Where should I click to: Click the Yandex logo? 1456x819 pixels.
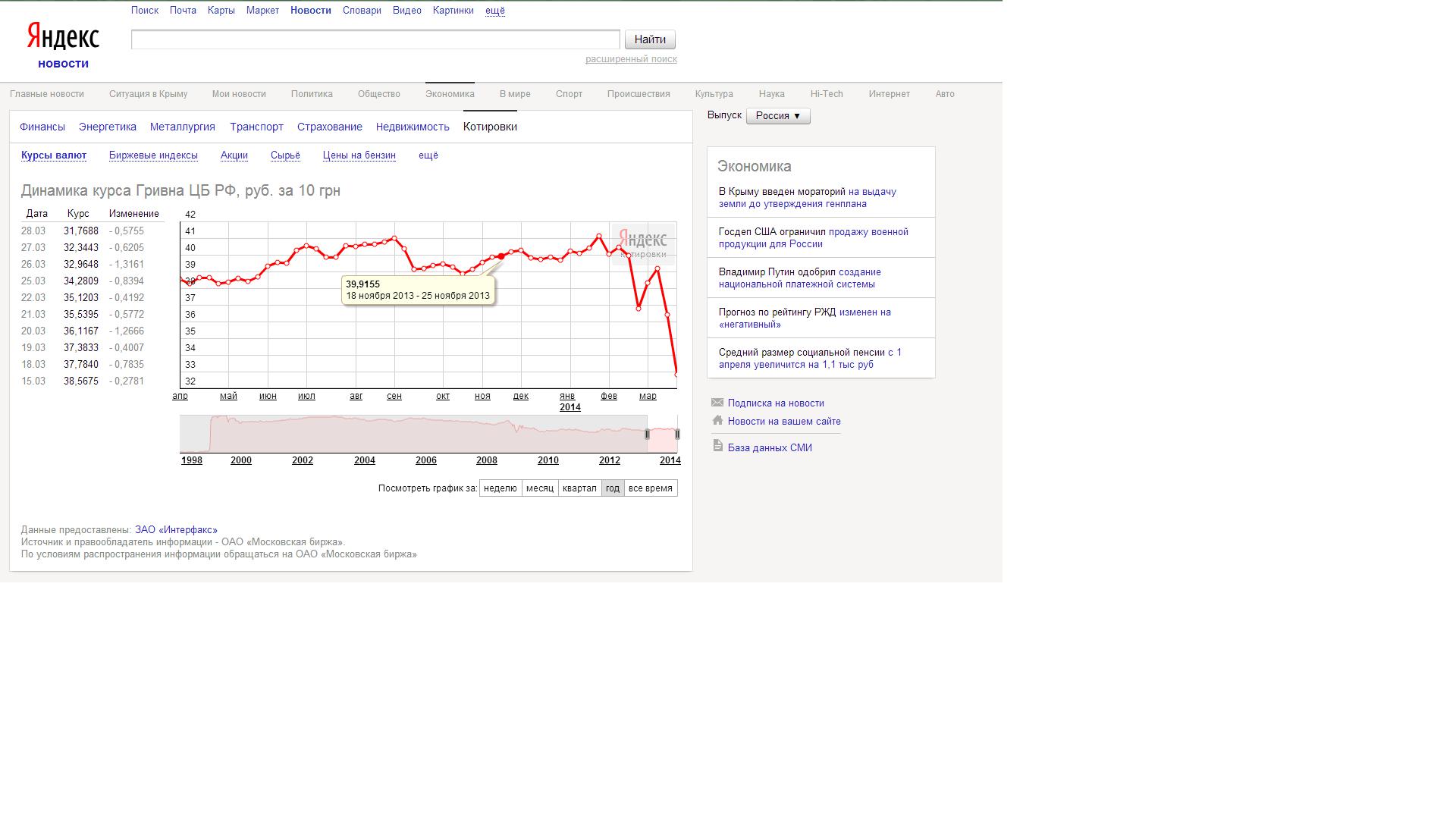point(63,37)
